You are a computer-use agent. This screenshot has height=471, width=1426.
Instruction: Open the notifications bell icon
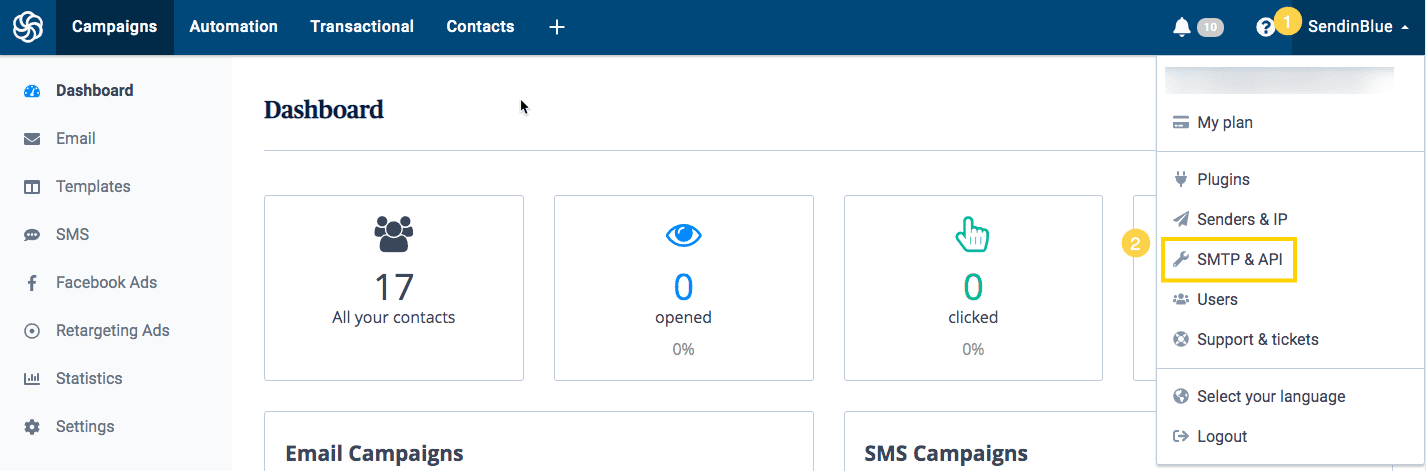tap(1182, 27)
